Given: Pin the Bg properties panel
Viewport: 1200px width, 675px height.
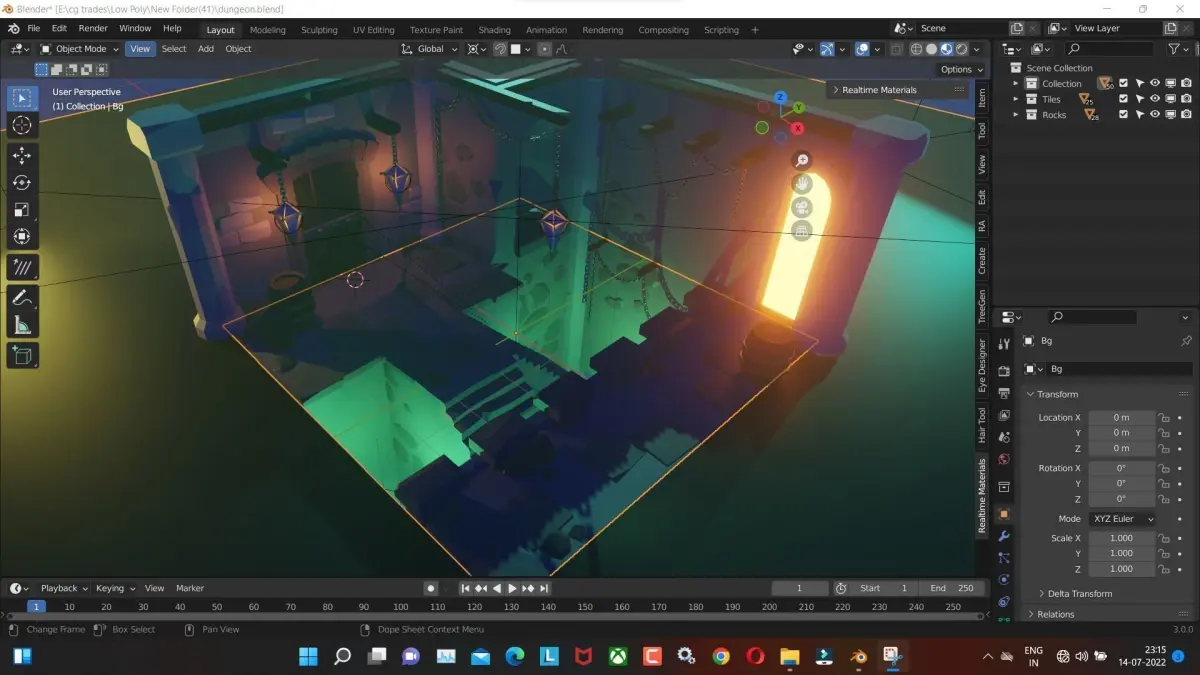Looking at the screenshot, I should coord(1186,341).
